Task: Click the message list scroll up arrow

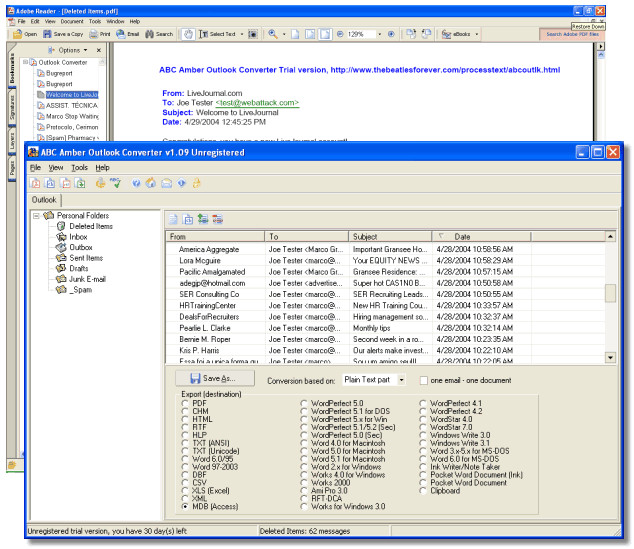Action: 610,236
